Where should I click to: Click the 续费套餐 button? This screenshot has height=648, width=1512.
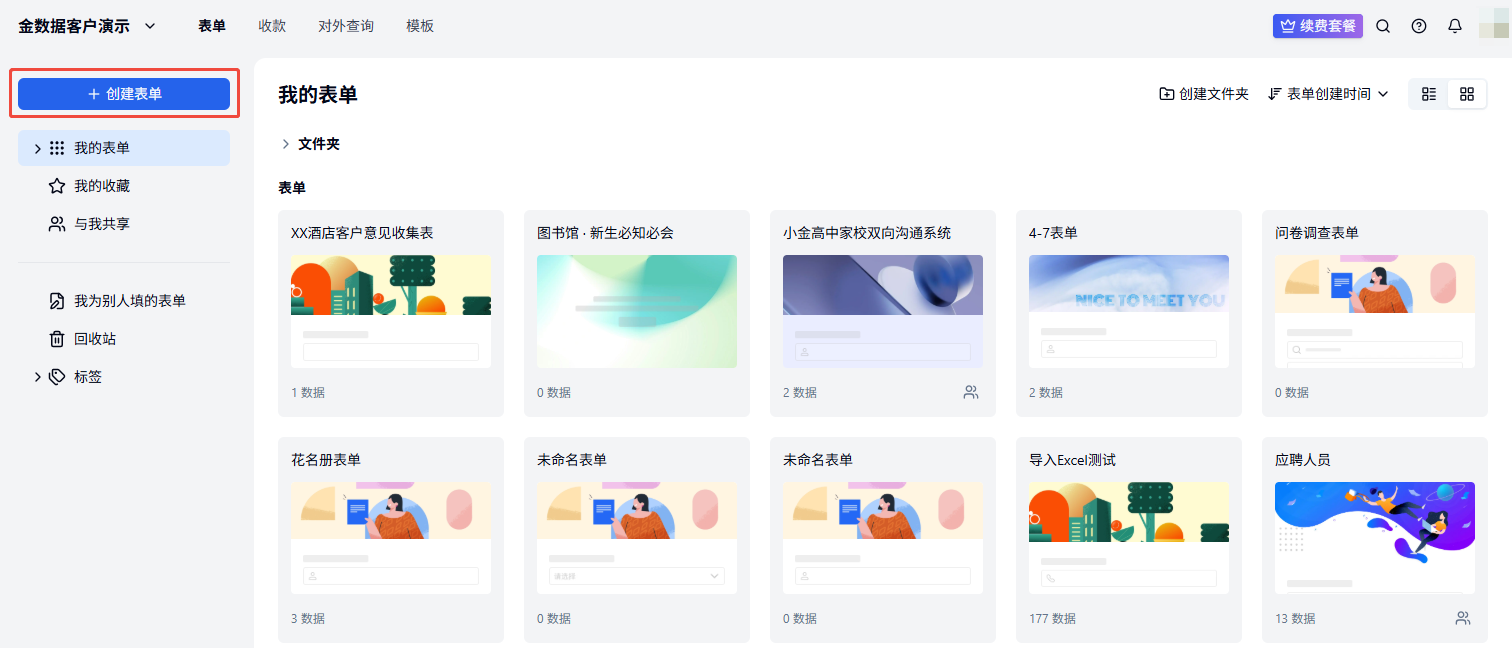tap(1317, 26)
